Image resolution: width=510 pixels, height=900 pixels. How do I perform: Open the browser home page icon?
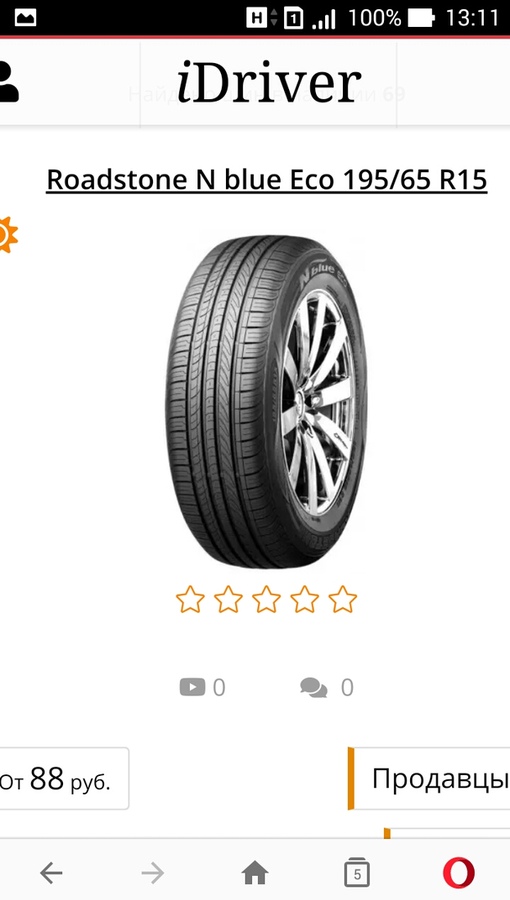(x=255, y=874)
